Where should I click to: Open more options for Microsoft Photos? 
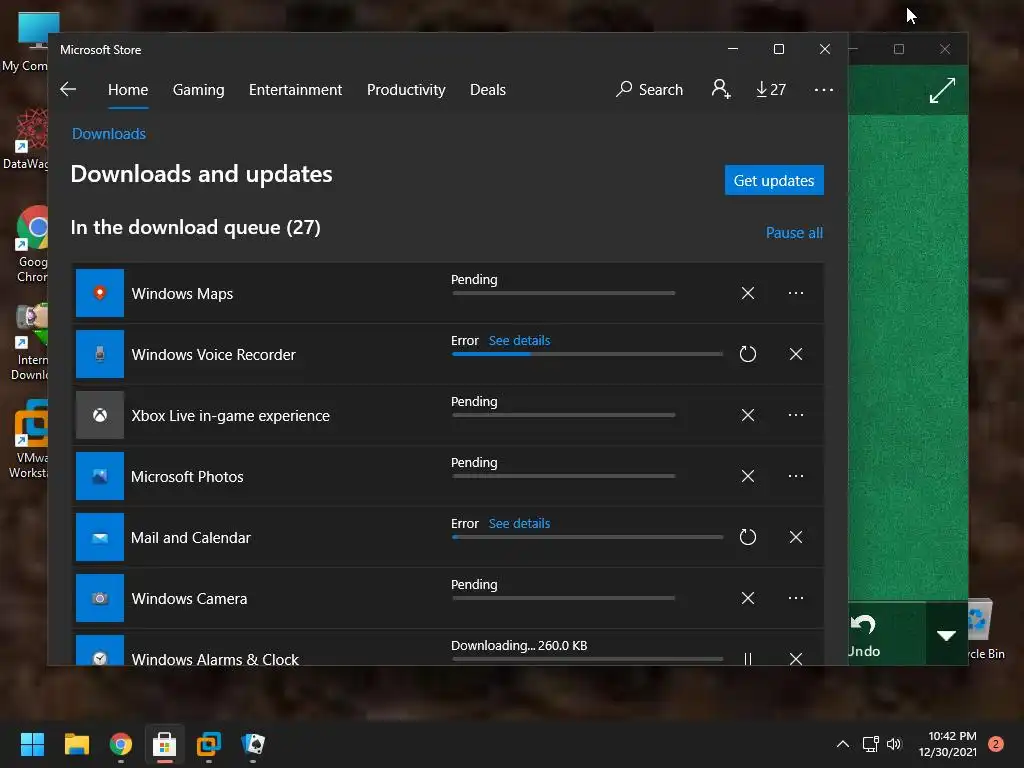click(x=795, y=476)
